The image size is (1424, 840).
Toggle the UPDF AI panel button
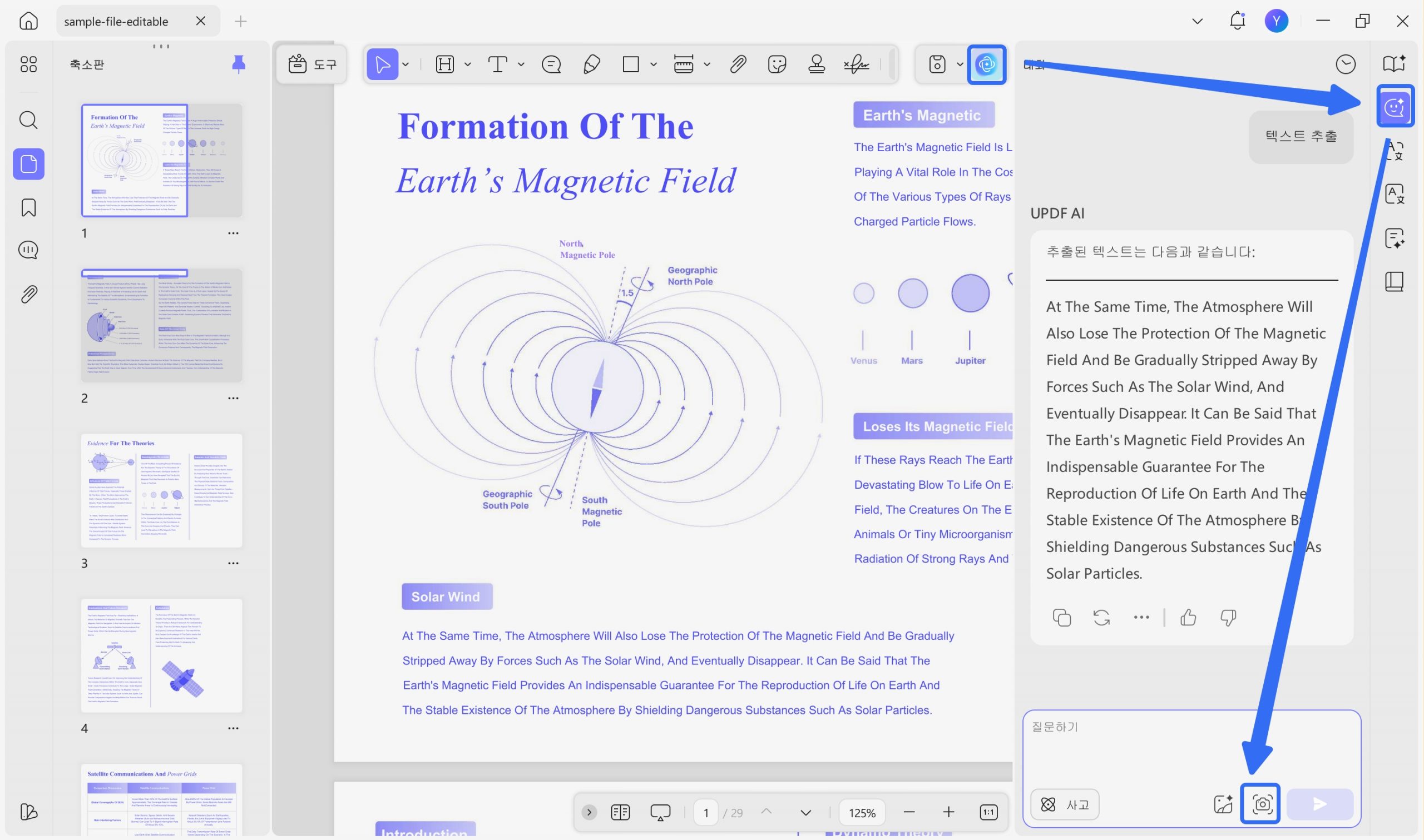click(x=986, y=64)
